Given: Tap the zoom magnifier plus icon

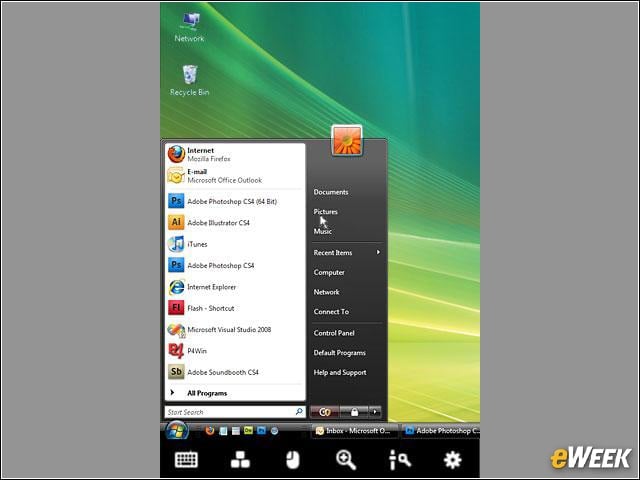Looking at the screenshot, I should [x=346, y=460].
